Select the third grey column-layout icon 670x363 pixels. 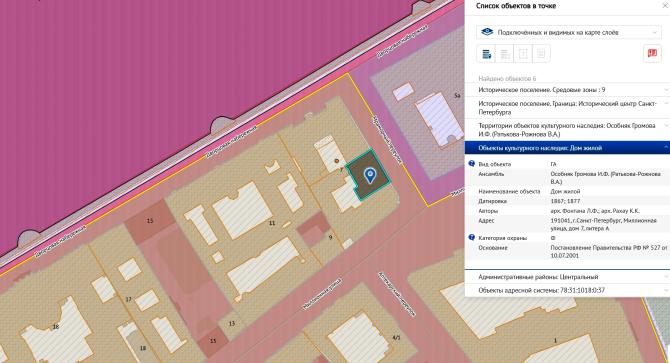coord(523,54)
